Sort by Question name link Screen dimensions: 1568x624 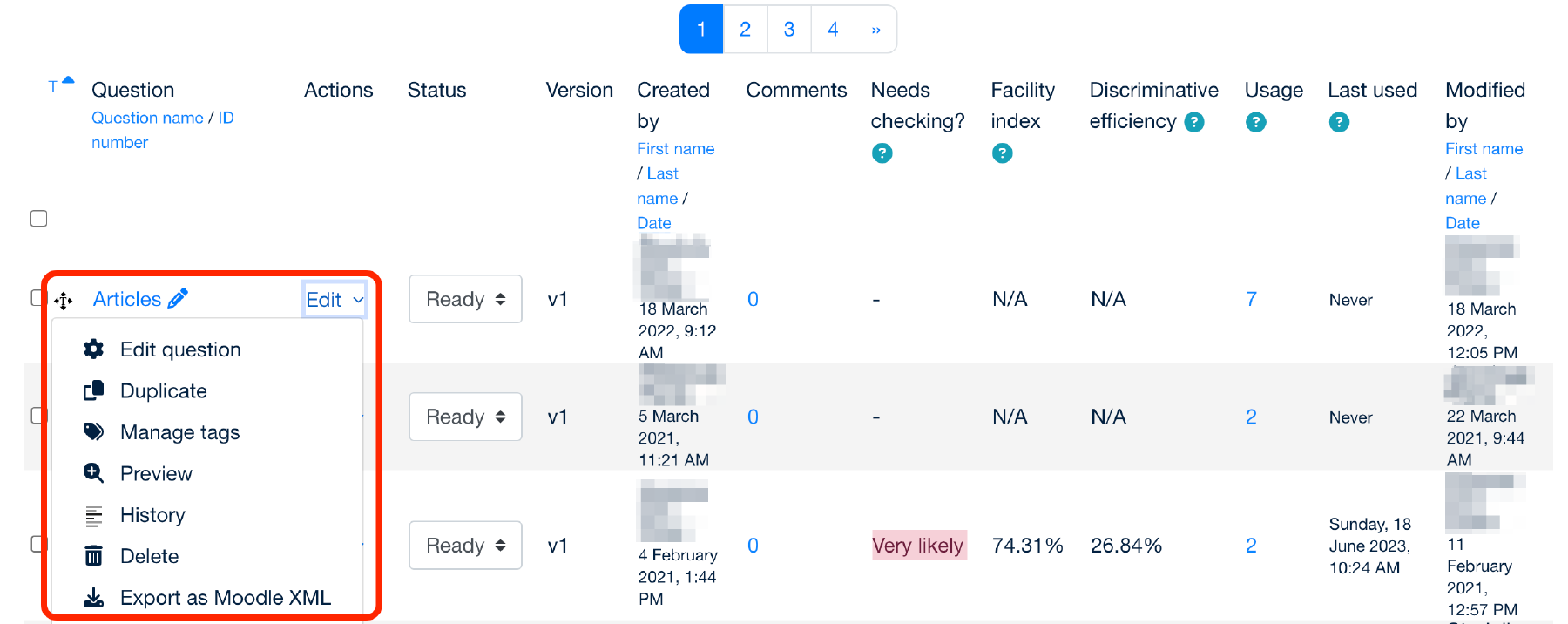147,118
